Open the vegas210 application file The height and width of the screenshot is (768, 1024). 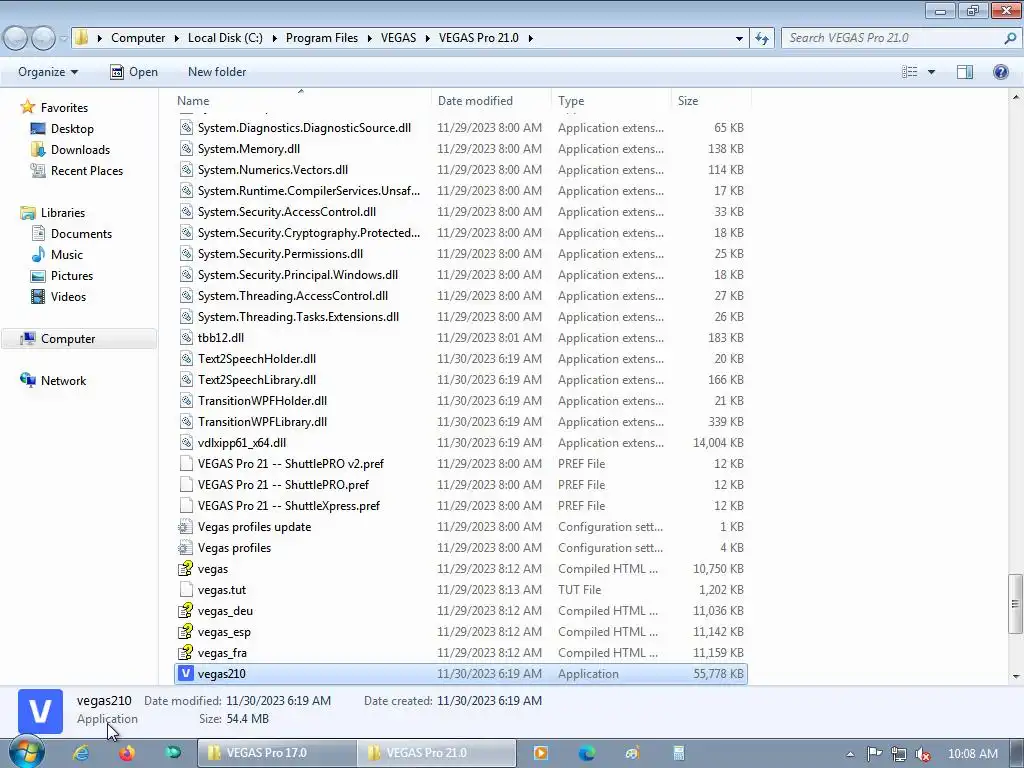(x=460, y=673)
